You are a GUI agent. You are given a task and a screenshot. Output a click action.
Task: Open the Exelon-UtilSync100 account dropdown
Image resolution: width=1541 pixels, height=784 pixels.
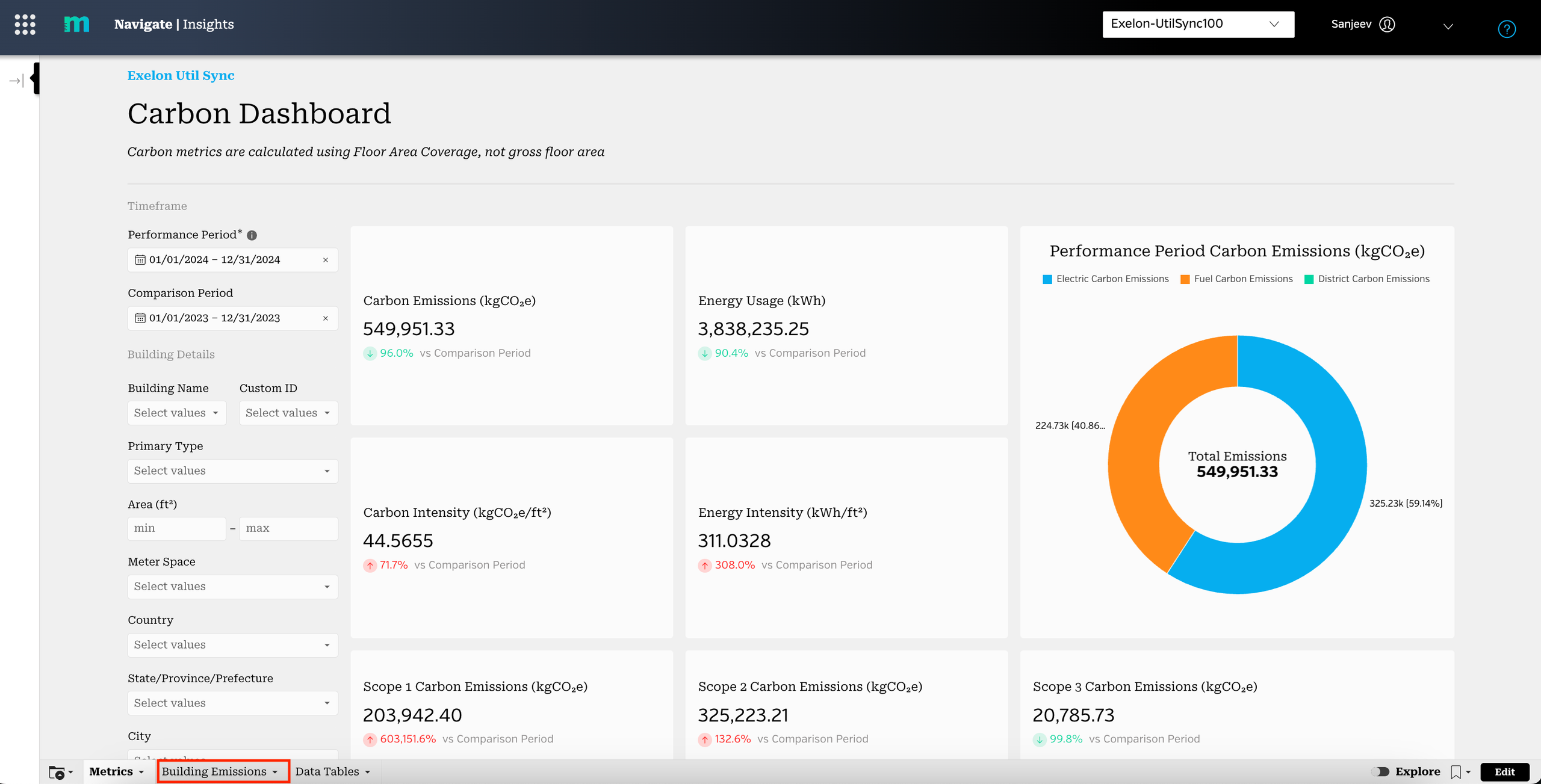(1198, 24)
